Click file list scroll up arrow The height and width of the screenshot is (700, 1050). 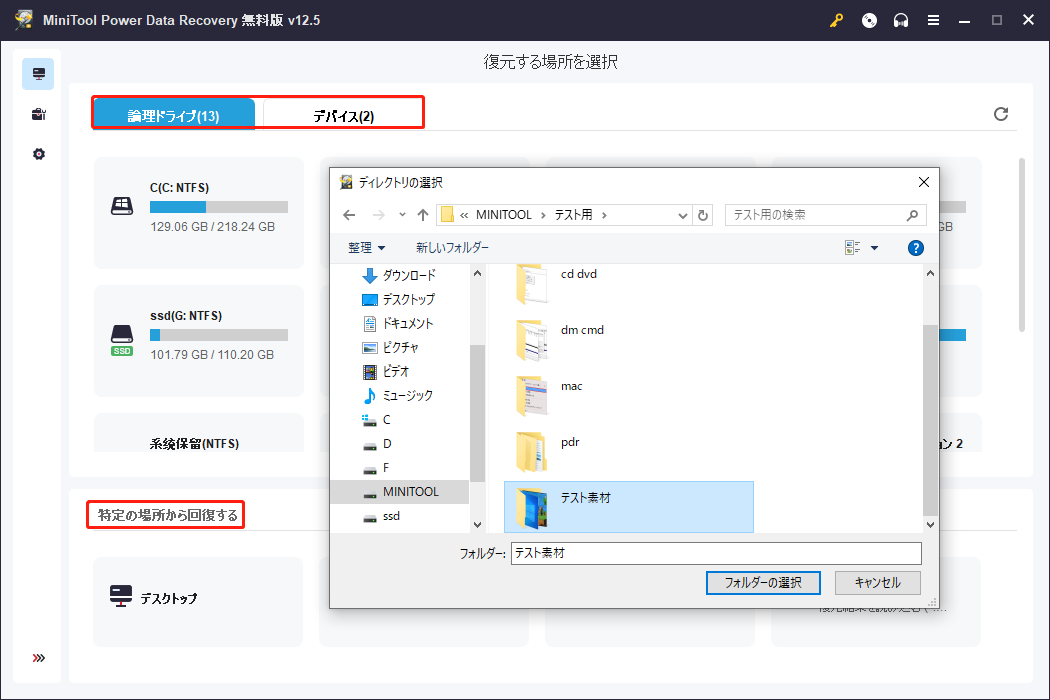pyautogui.click(x=930, y=273)
